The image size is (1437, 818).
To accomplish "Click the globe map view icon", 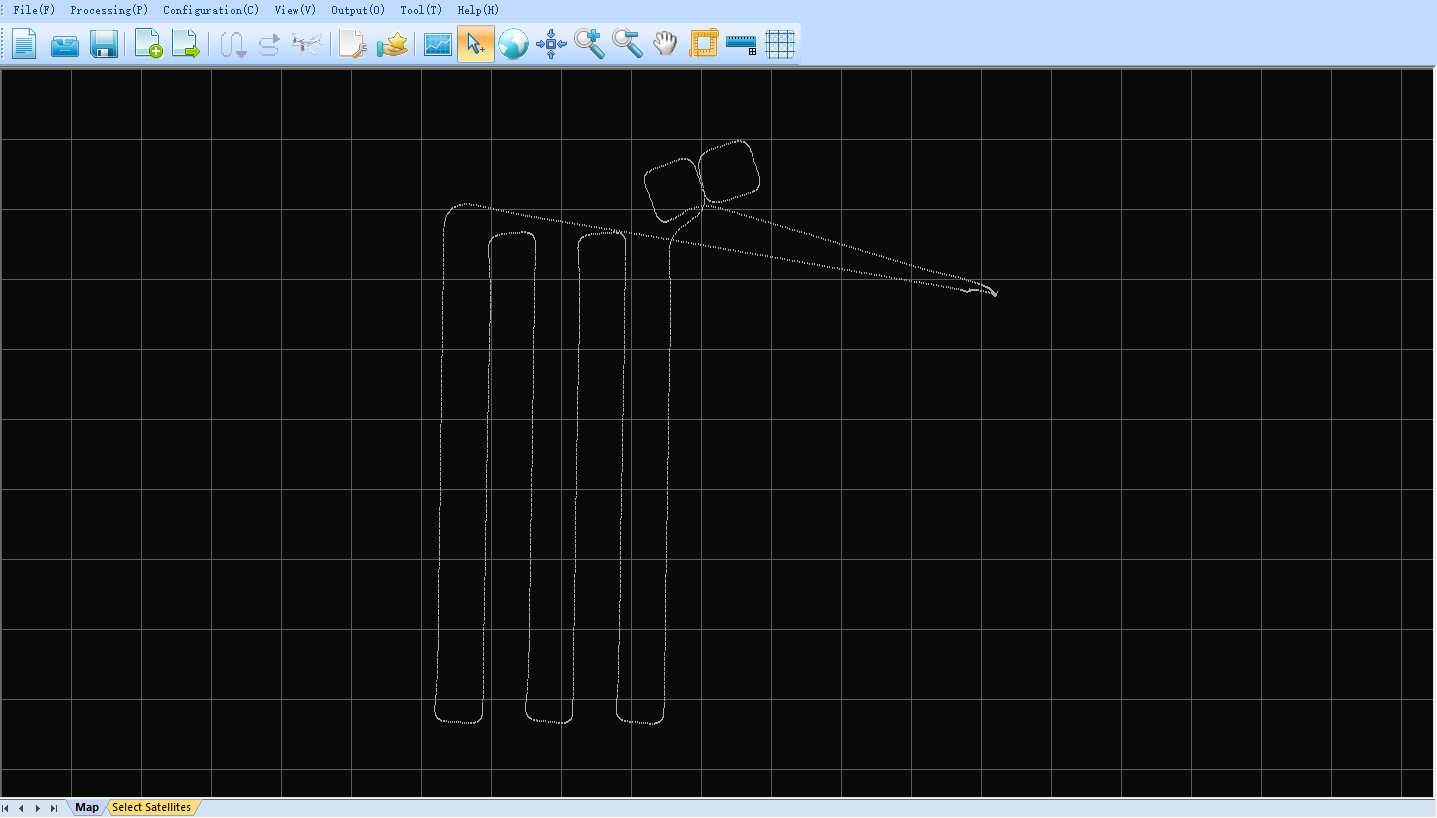I will tap(513, 44).
